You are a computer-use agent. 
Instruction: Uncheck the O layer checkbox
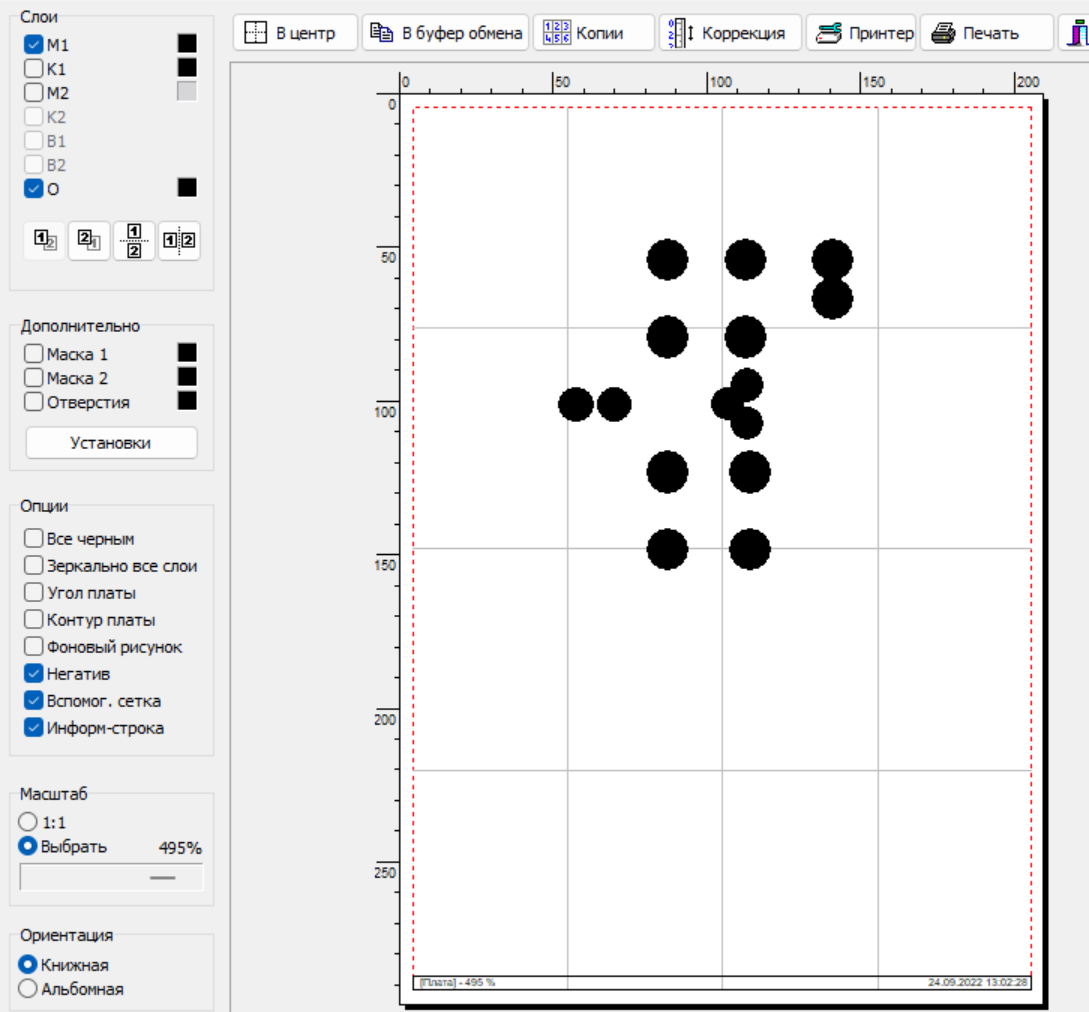[33, 188]
